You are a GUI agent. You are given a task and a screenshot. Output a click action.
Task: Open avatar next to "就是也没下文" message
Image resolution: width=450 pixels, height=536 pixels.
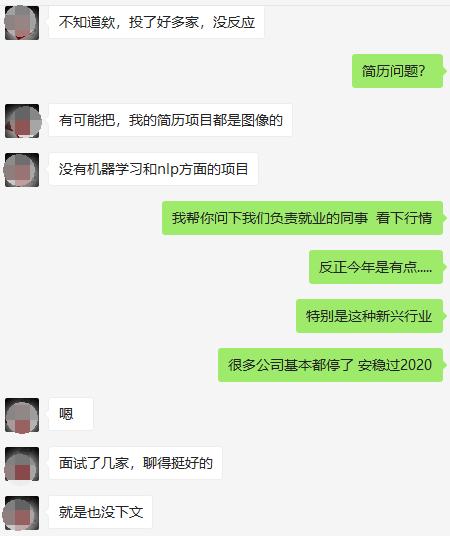(x=22, y=513)
